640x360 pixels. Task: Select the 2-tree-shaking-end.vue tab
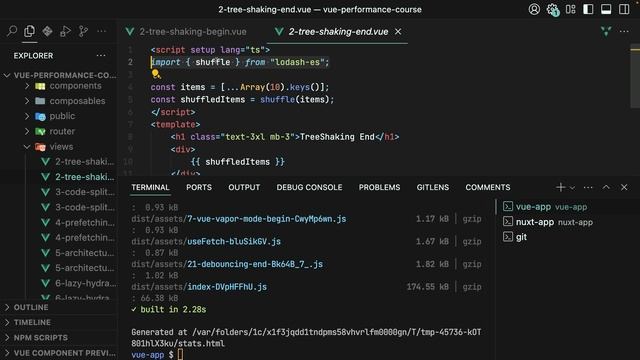click(x=338, y=31)
